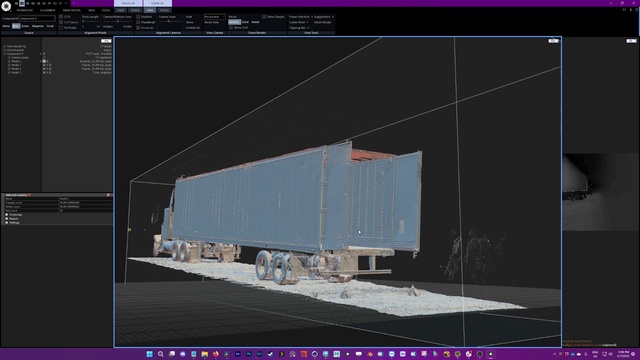Switch to the SCENE 3D context tab

click(158, 3)
